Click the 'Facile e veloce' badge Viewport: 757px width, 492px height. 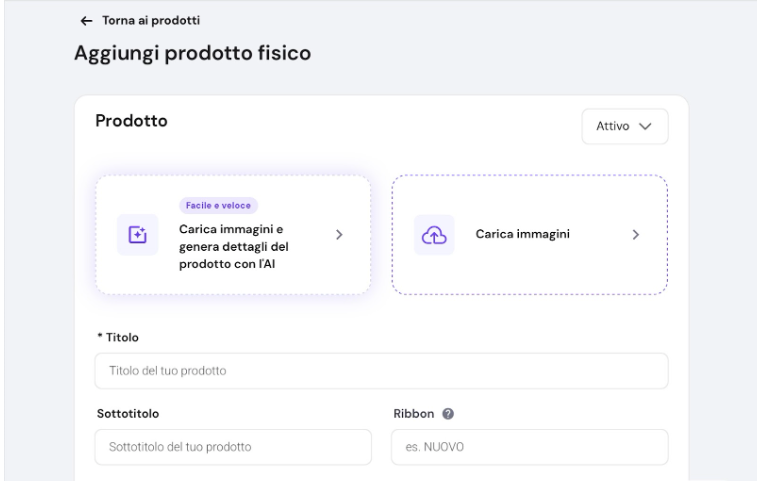[218, 205]
